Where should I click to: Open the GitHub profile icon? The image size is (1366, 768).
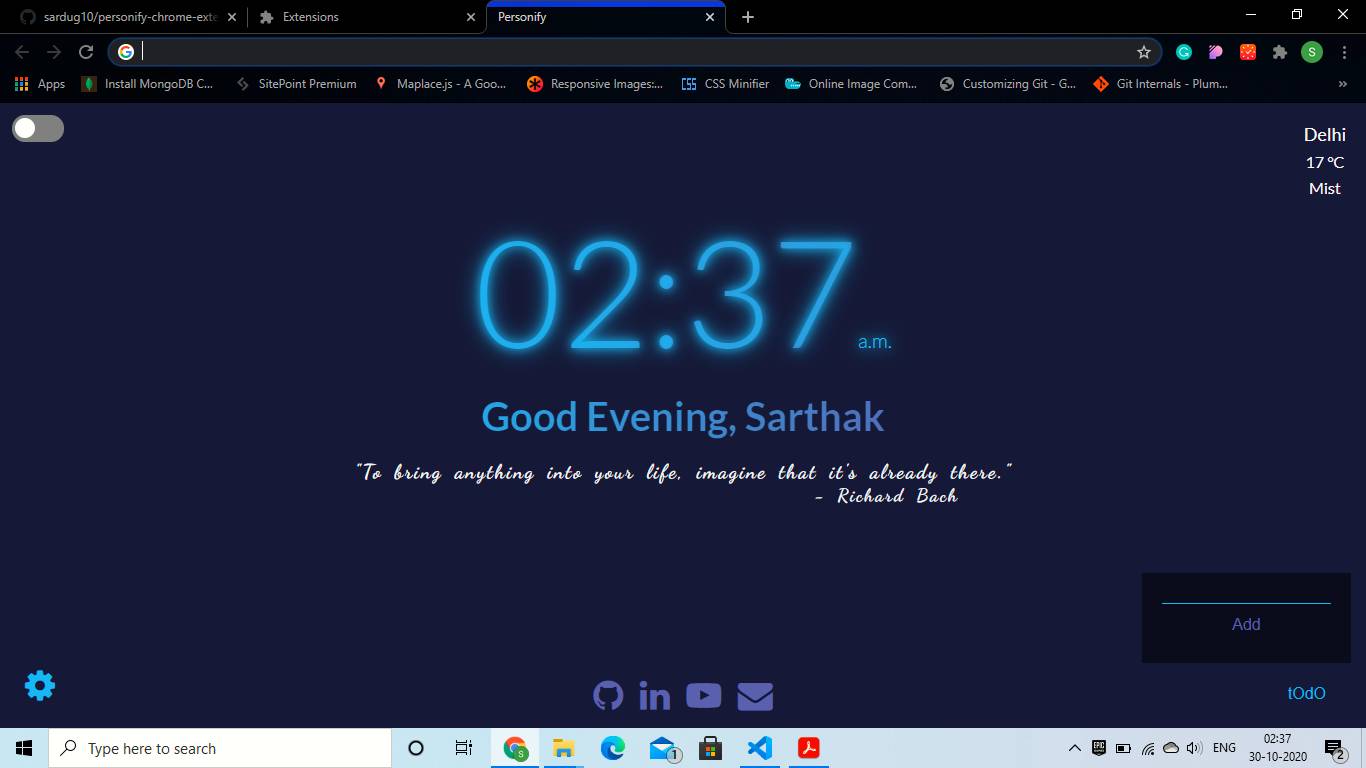pos(608,695)
